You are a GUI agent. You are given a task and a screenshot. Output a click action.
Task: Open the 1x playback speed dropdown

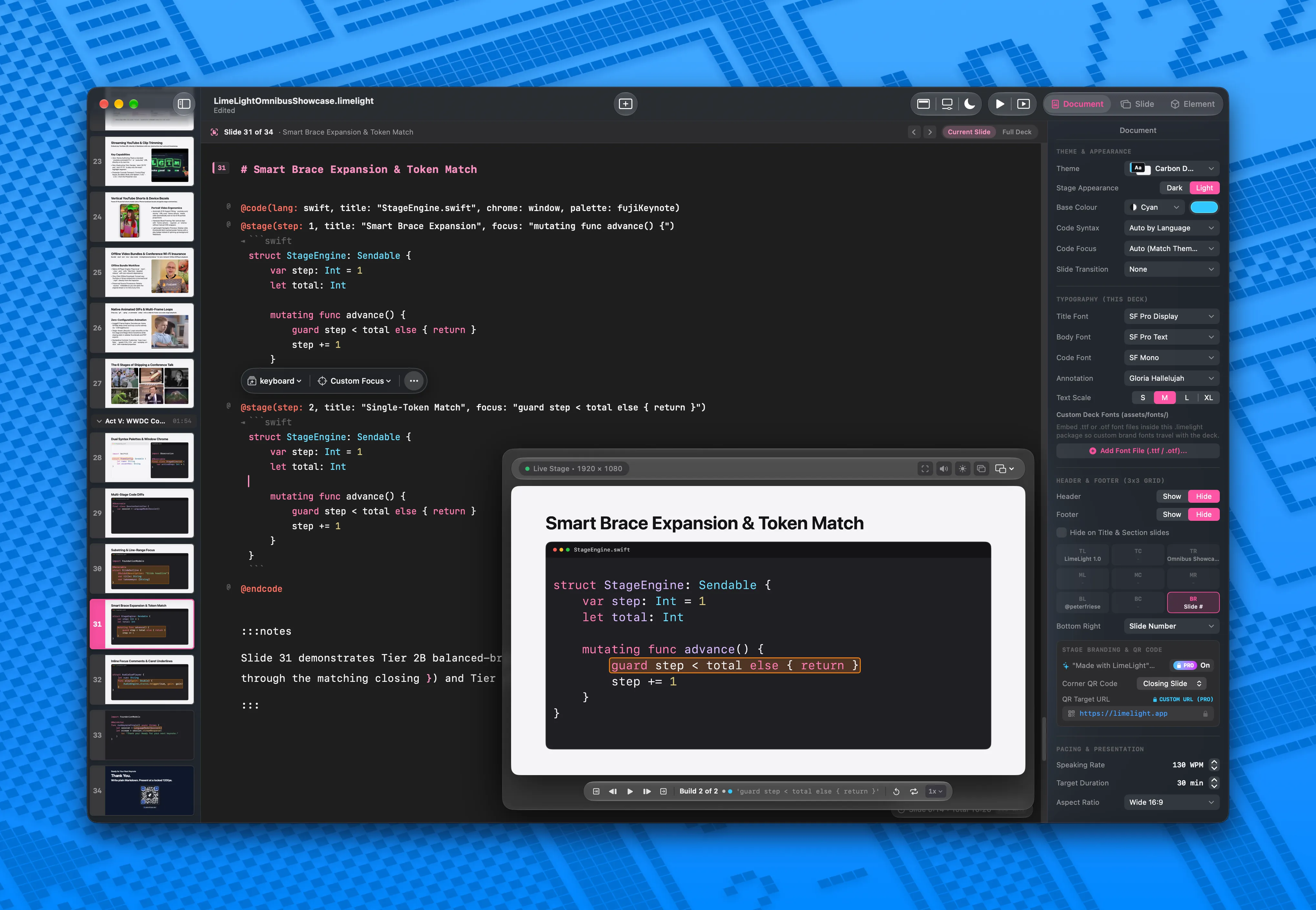point(935,791)
